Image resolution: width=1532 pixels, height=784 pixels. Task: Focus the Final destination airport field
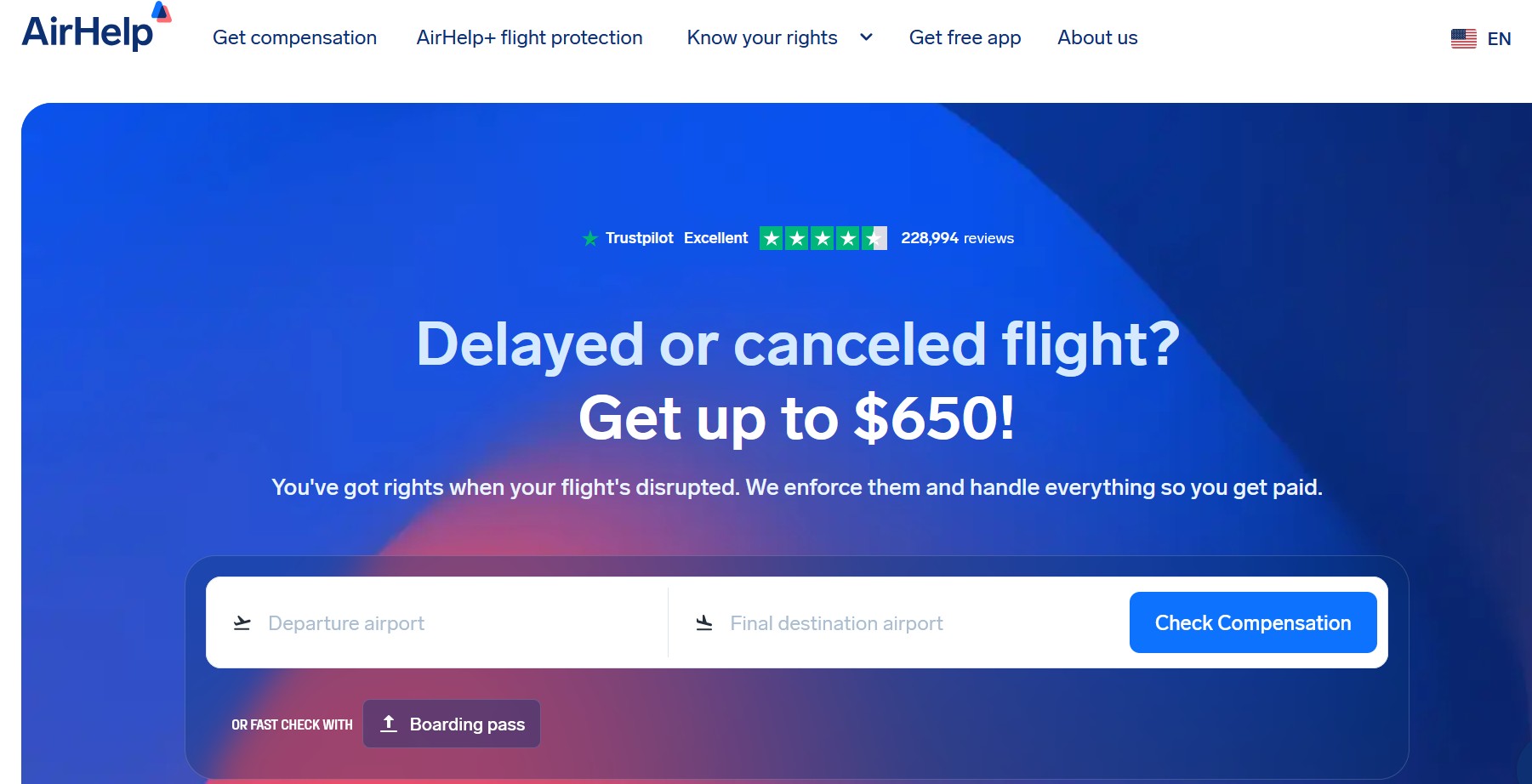point(919,623)
